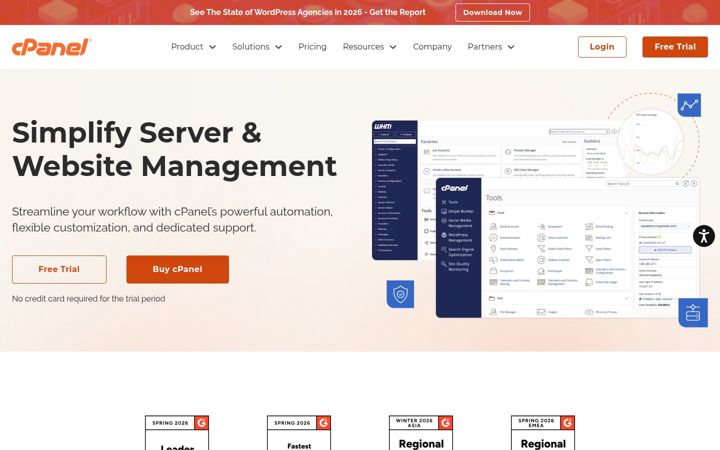Viewport: 720px width, 450px height.
Task: Go to the Pricing page
Action: 312,47
